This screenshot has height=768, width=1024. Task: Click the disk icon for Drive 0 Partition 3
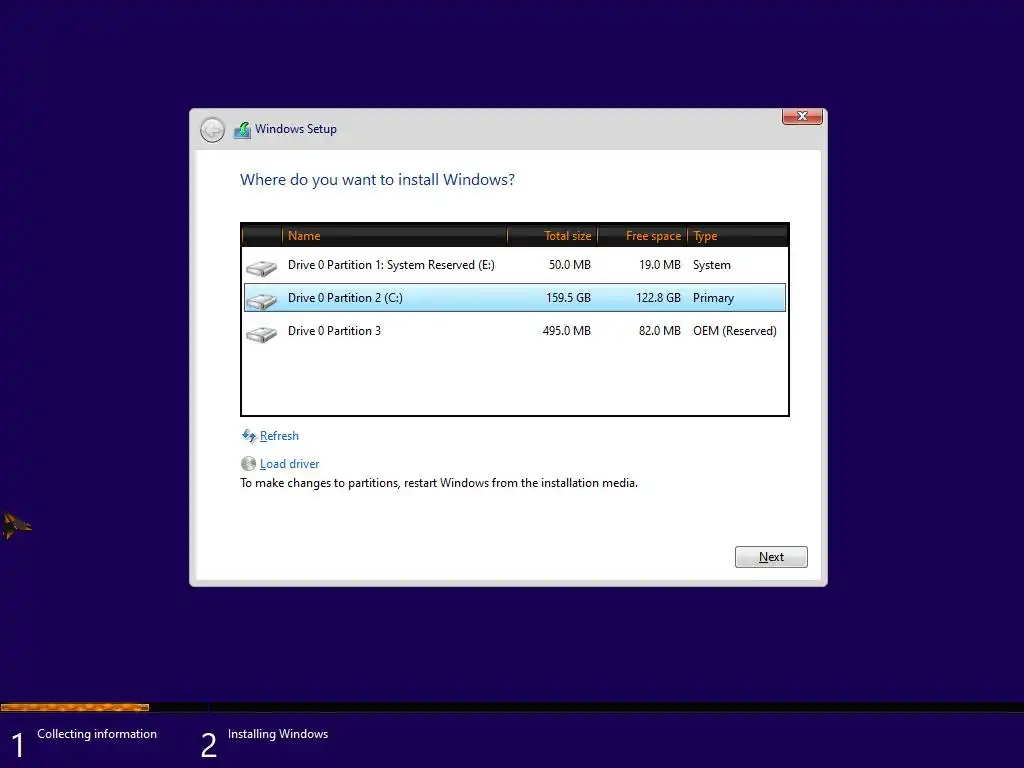point(262,333)
